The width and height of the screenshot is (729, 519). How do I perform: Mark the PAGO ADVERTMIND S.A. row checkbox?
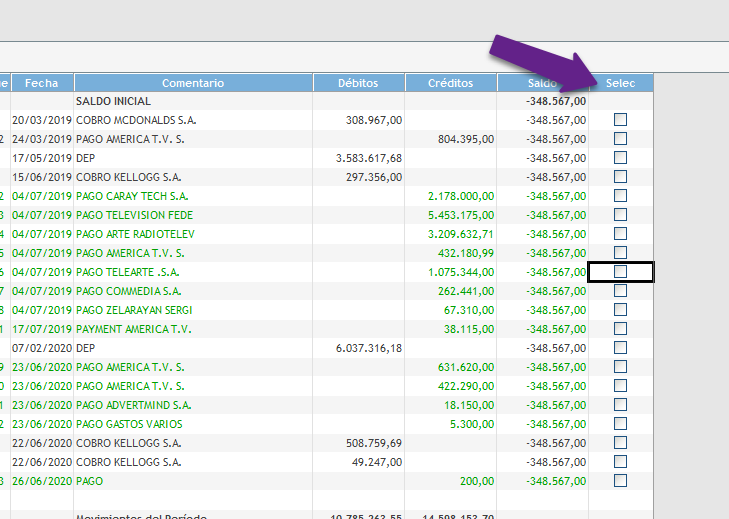click(x=620, y=405)
